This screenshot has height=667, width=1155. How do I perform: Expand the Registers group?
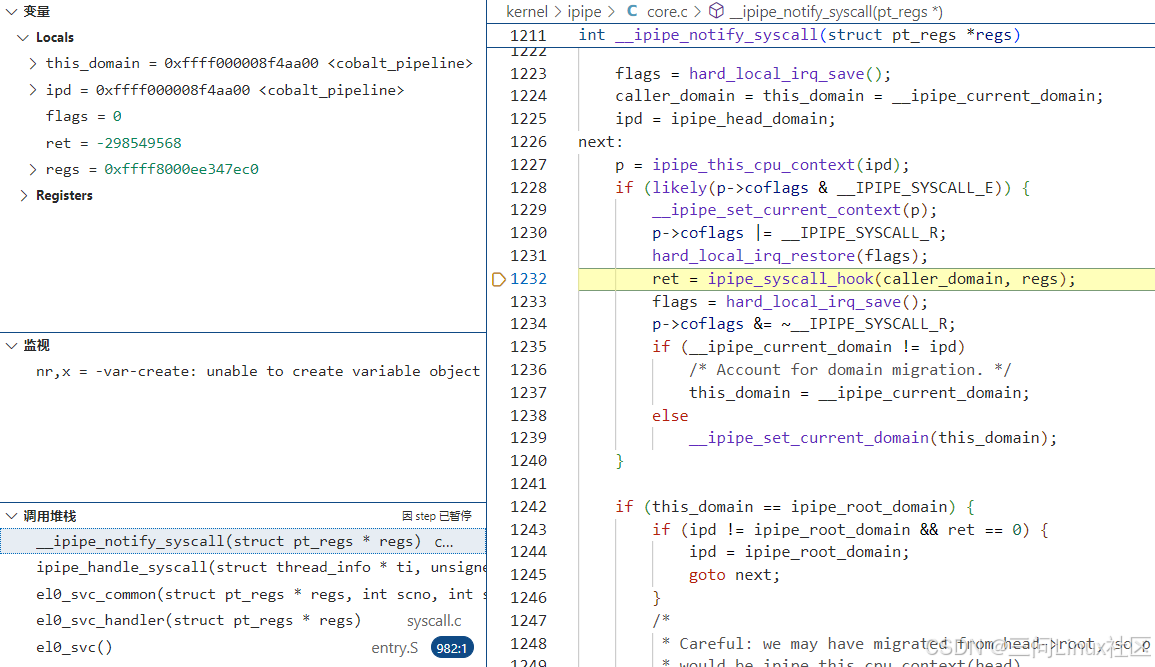click(x=24, y=195)
